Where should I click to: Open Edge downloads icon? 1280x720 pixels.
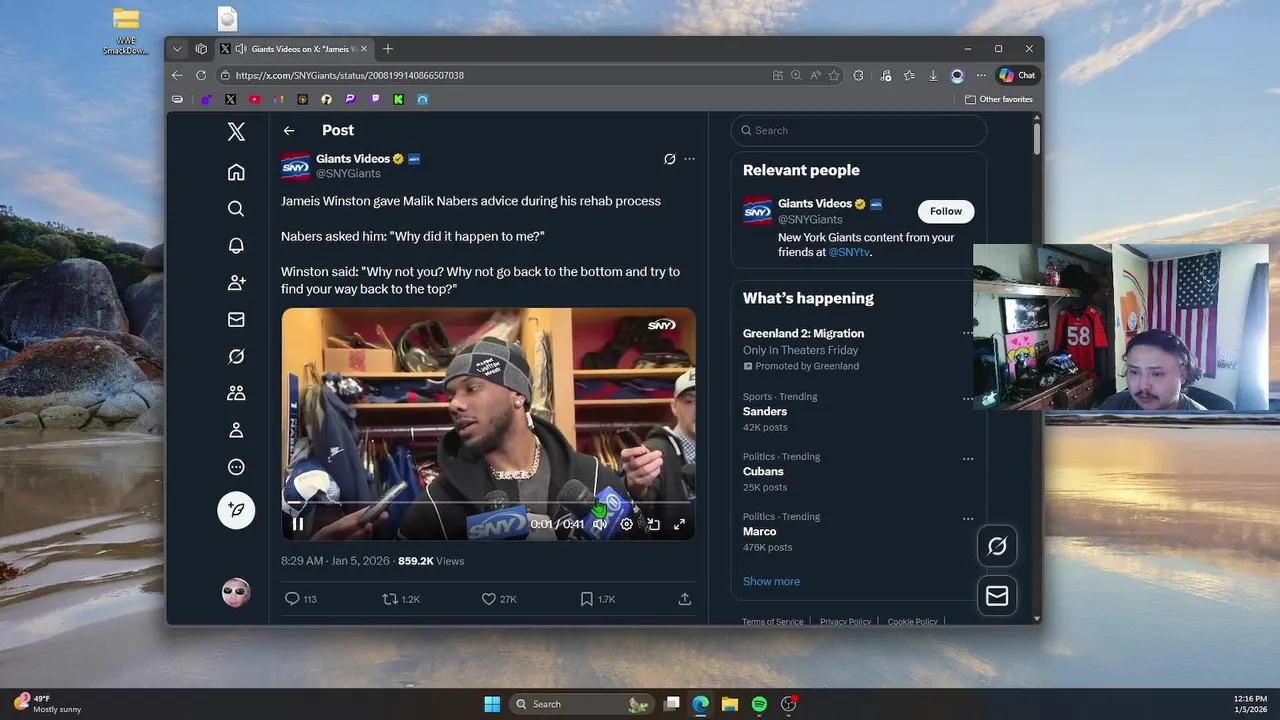(933, 75)
